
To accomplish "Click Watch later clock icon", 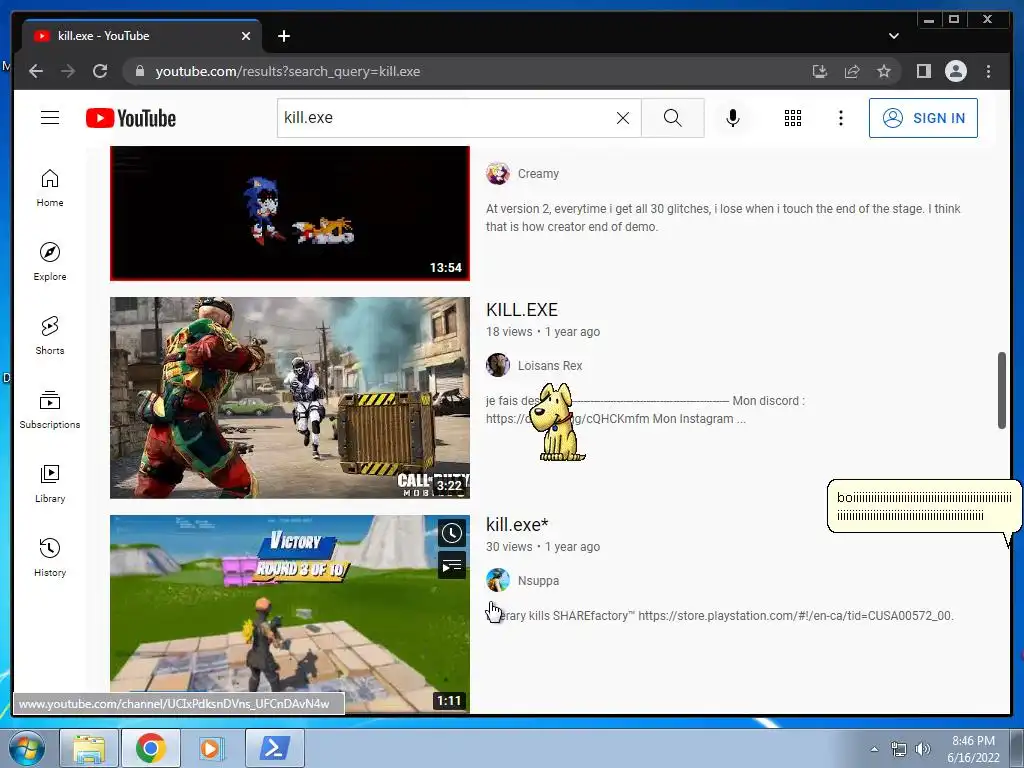I will pyautogui.click(x=451, y=534).
